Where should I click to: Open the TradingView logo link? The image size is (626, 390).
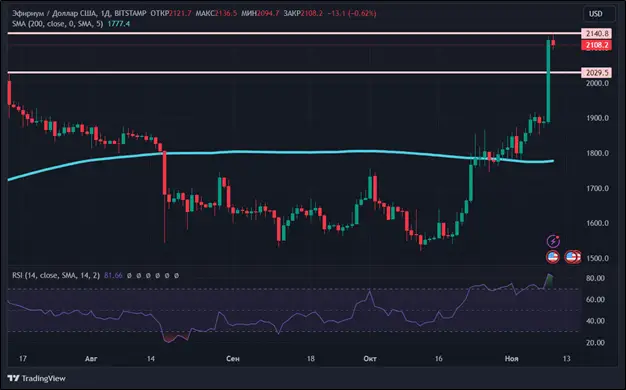point(36,378)
